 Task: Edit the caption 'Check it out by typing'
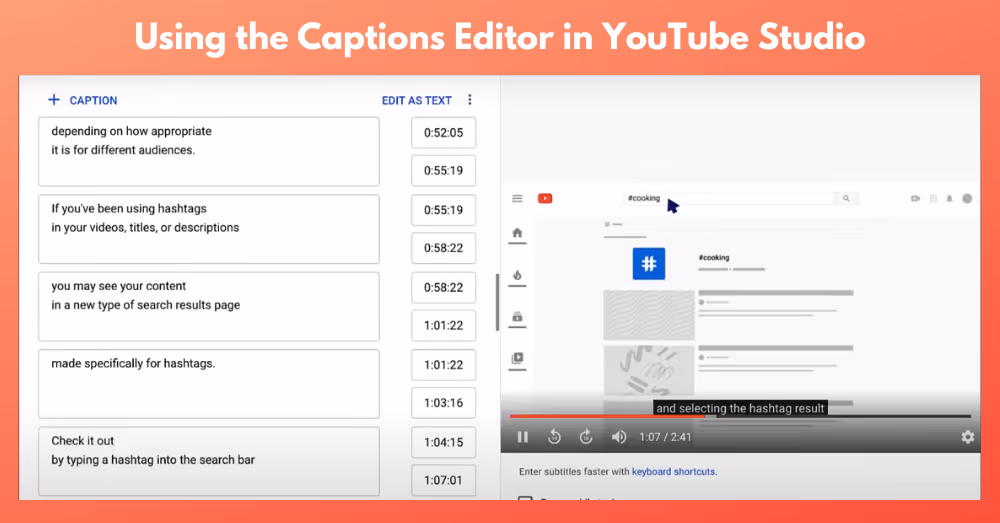209,461
